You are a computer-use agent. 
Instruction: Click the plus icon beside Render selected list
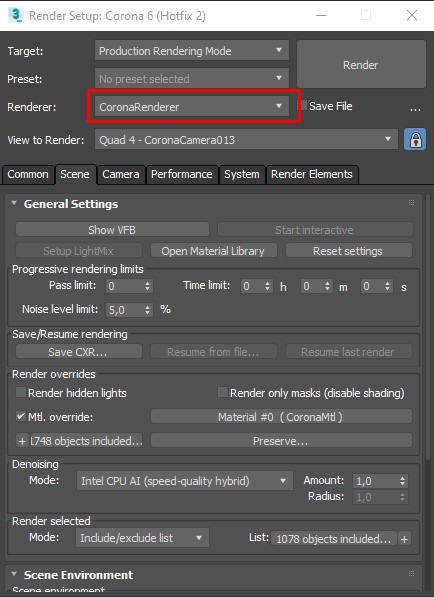point(404,539)
